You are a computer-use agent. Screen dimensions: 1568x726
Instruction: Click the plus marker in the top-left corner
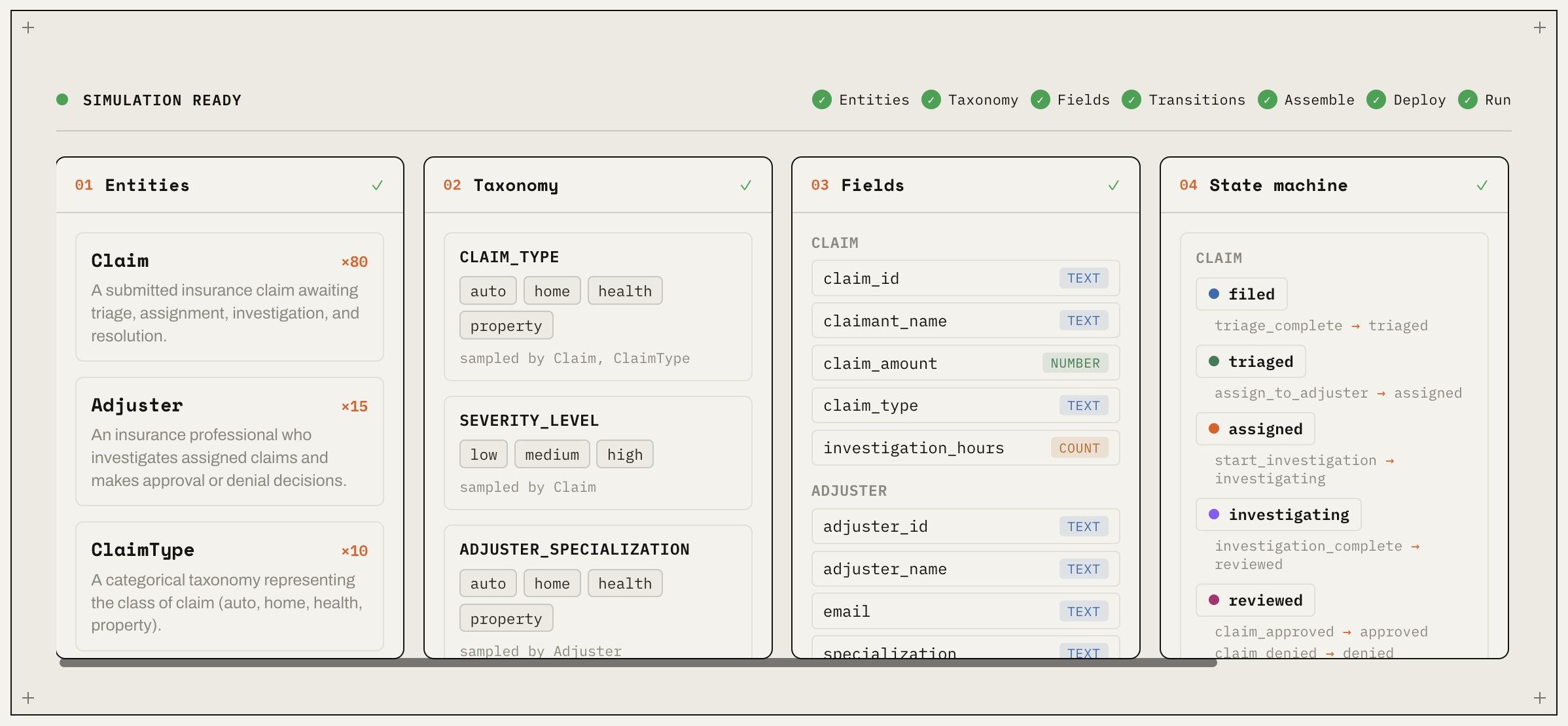point(28,27)
